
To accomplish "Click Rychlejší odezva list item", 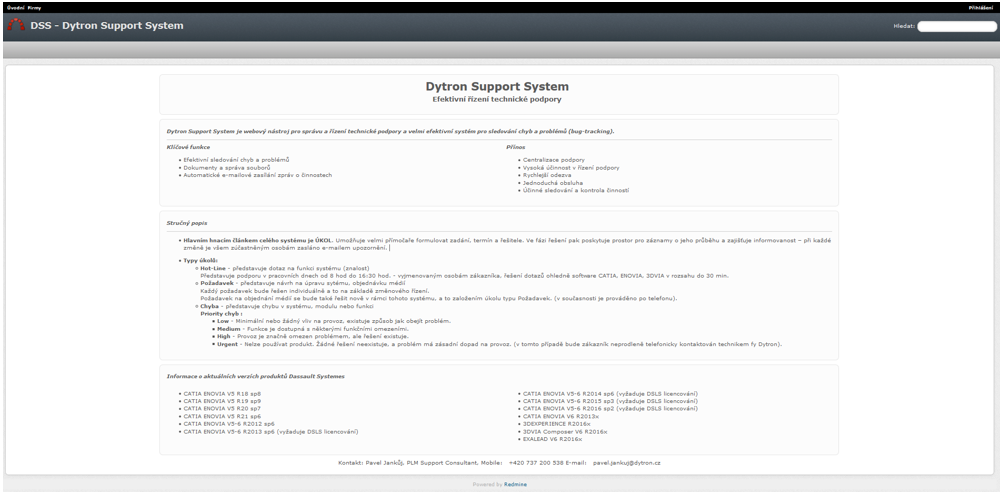I will pos(548,175).
